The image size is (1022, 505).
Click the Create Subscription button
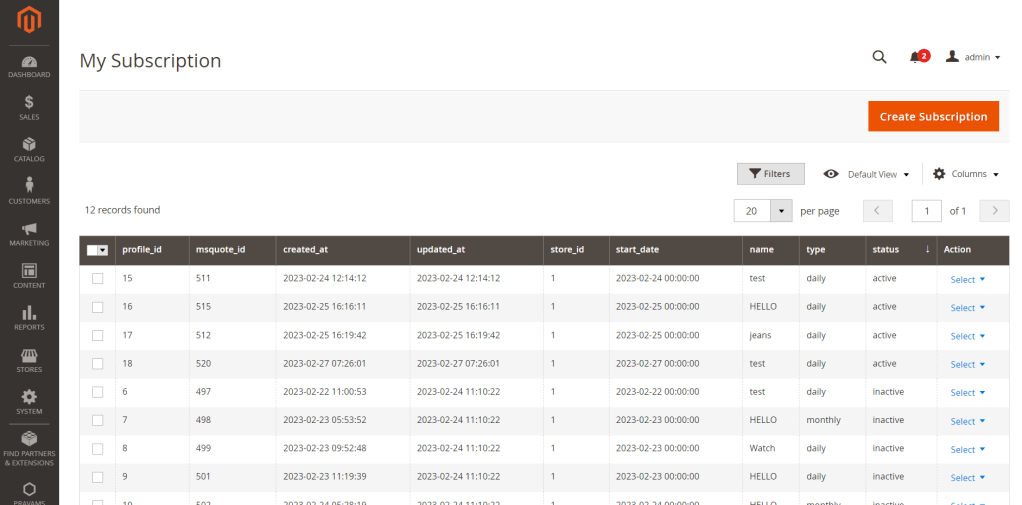(x=932, y=116)
